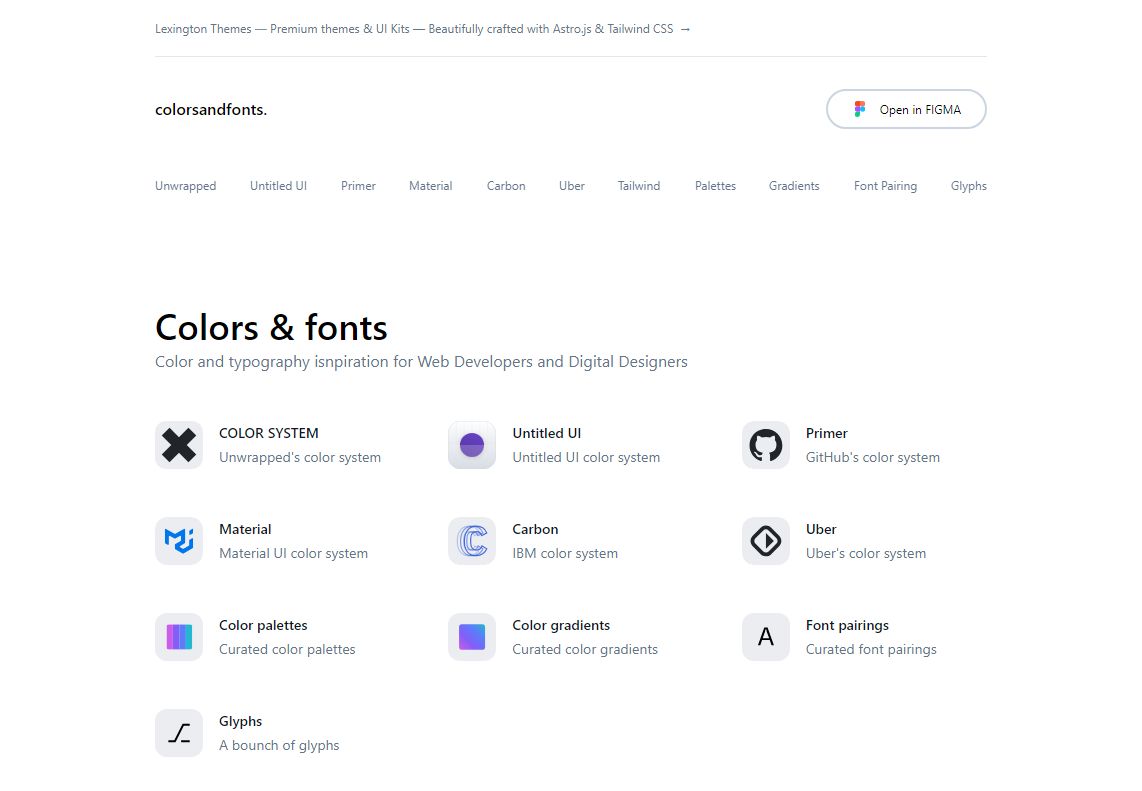Screen dimensions: 1142x791
Task: Open Material from the navigation bar
Action: pyautogui.click(x=430, y=186)
